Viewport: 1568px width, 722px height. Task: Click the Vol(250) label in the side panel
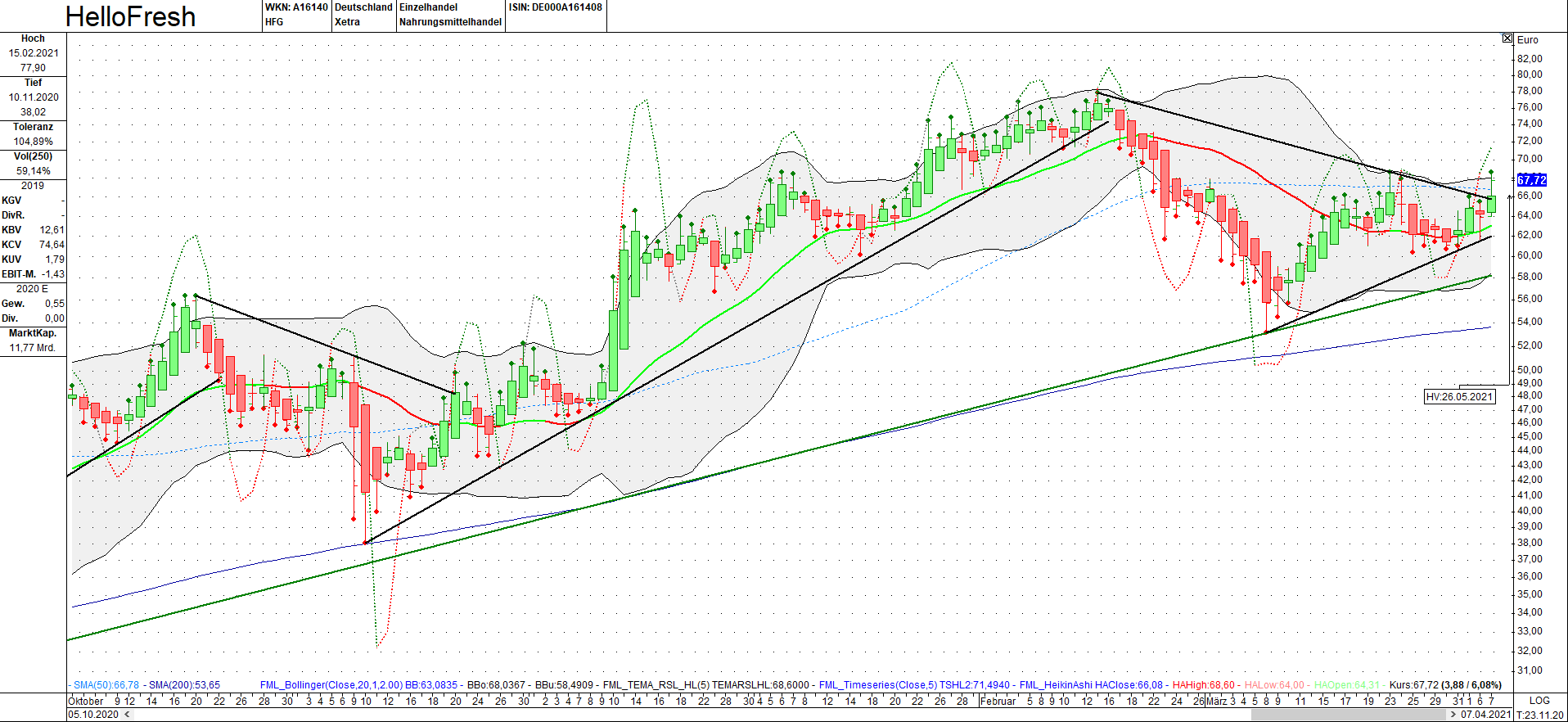coord(33,156)
